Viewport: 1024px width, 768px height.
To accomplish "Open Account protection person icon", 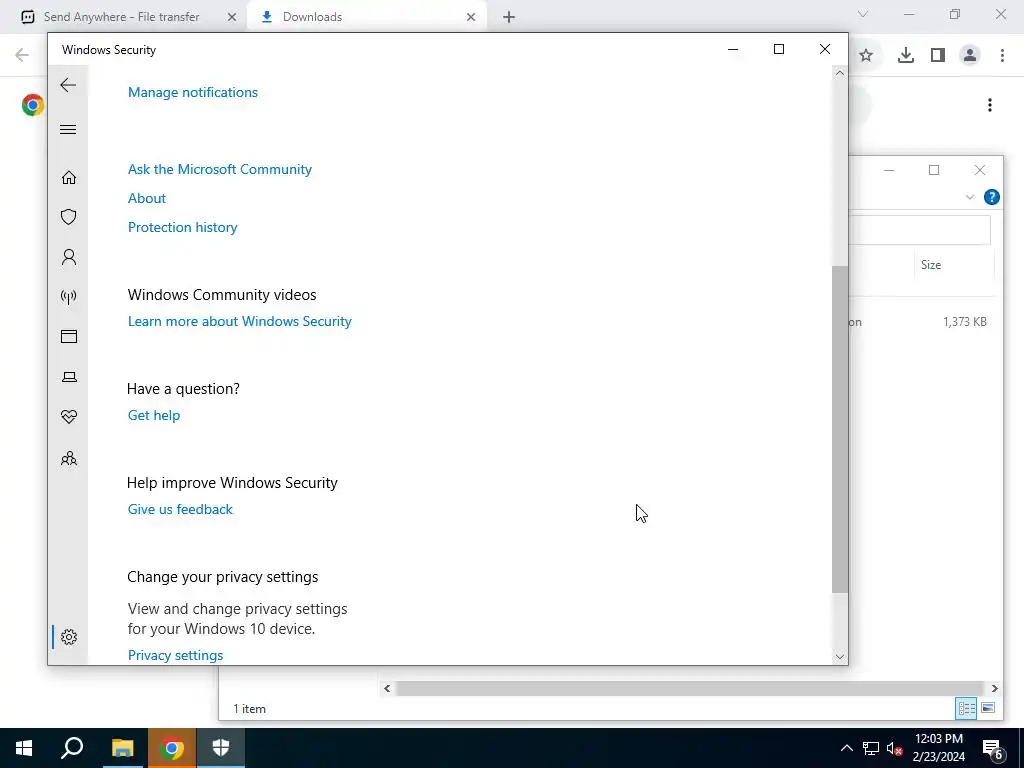I will 69,257.
